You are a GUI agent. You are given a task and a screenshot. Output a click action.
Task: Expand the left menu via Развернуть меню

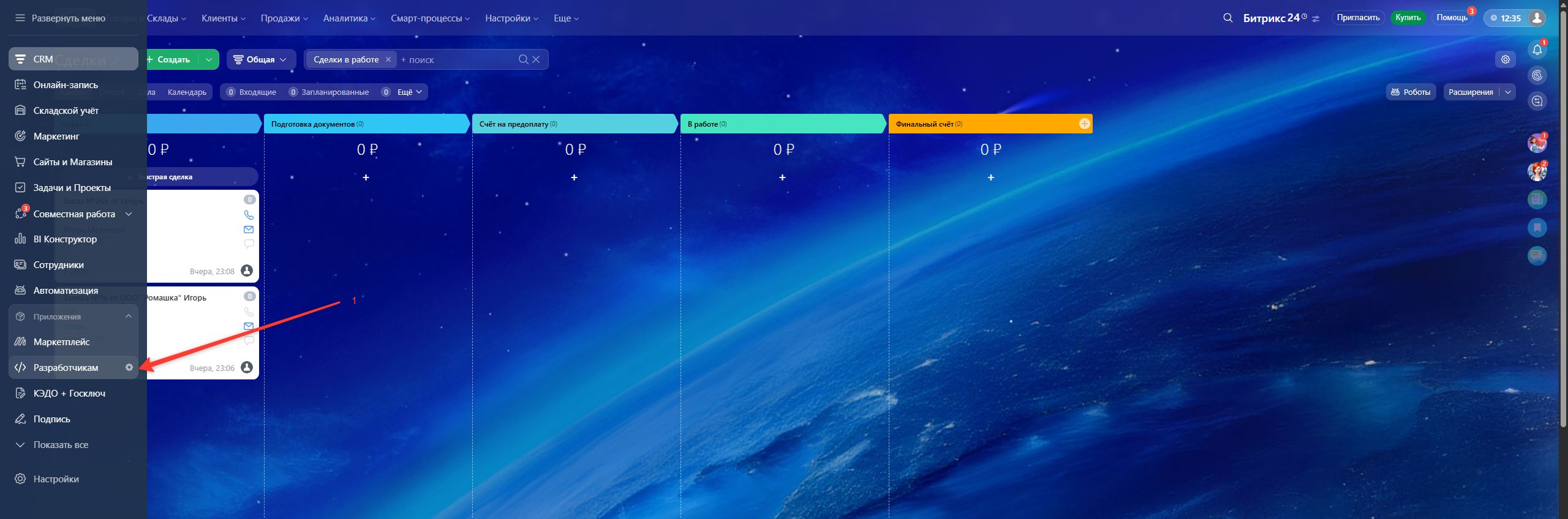60,18
